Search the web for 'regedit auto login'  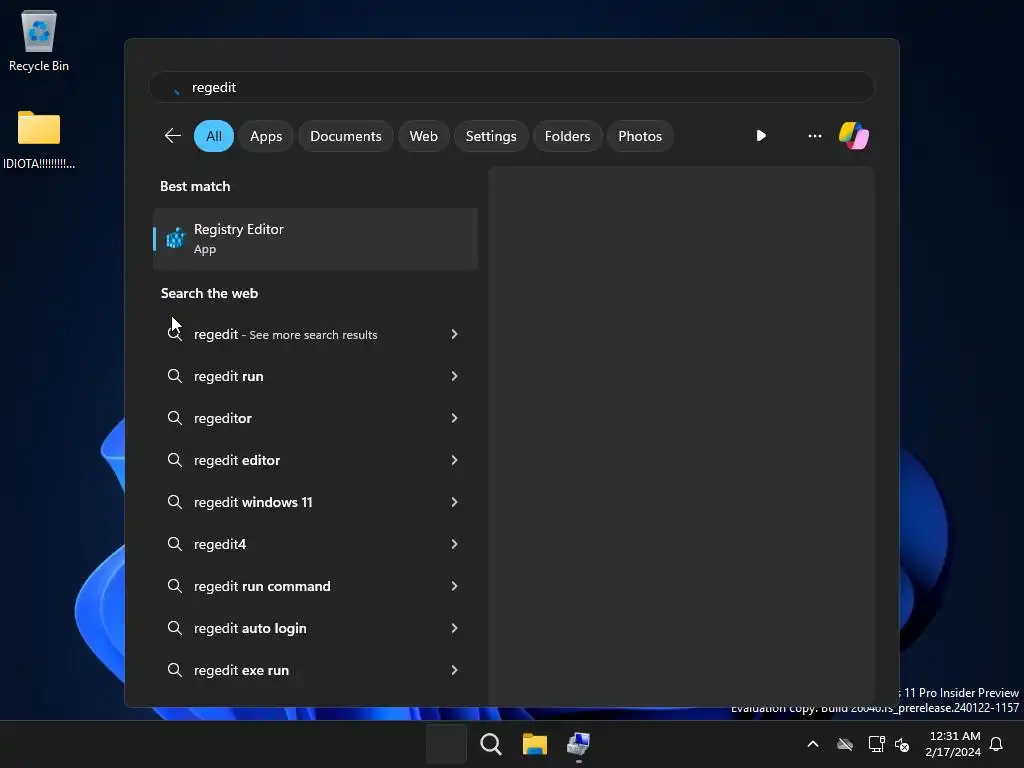tap(315, 628)
